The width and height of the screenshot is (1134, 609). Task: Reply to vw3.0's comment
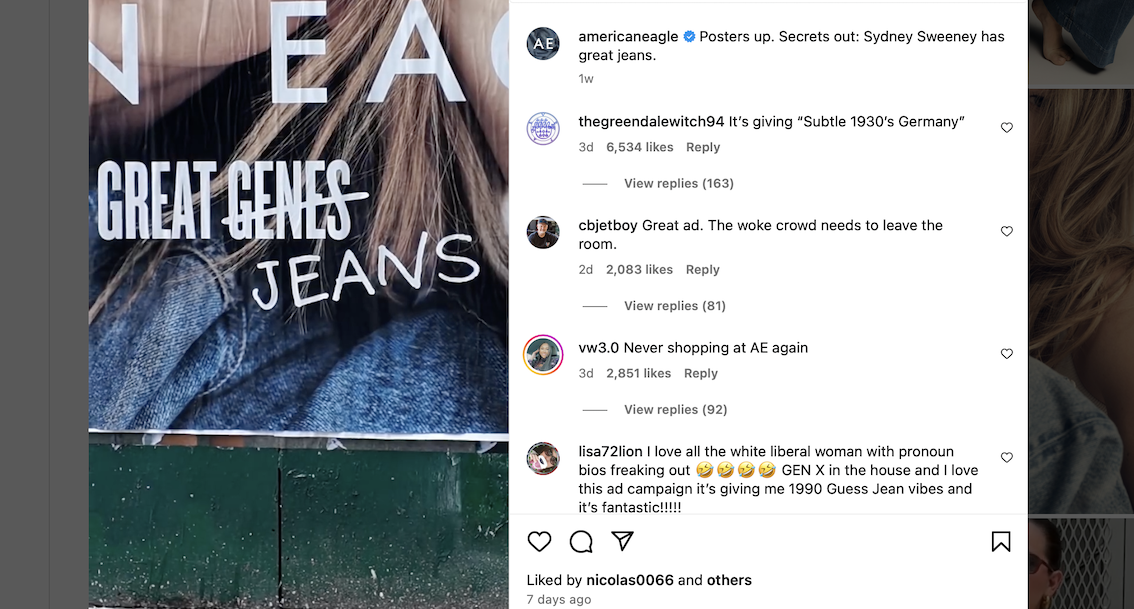coord(701,373)
